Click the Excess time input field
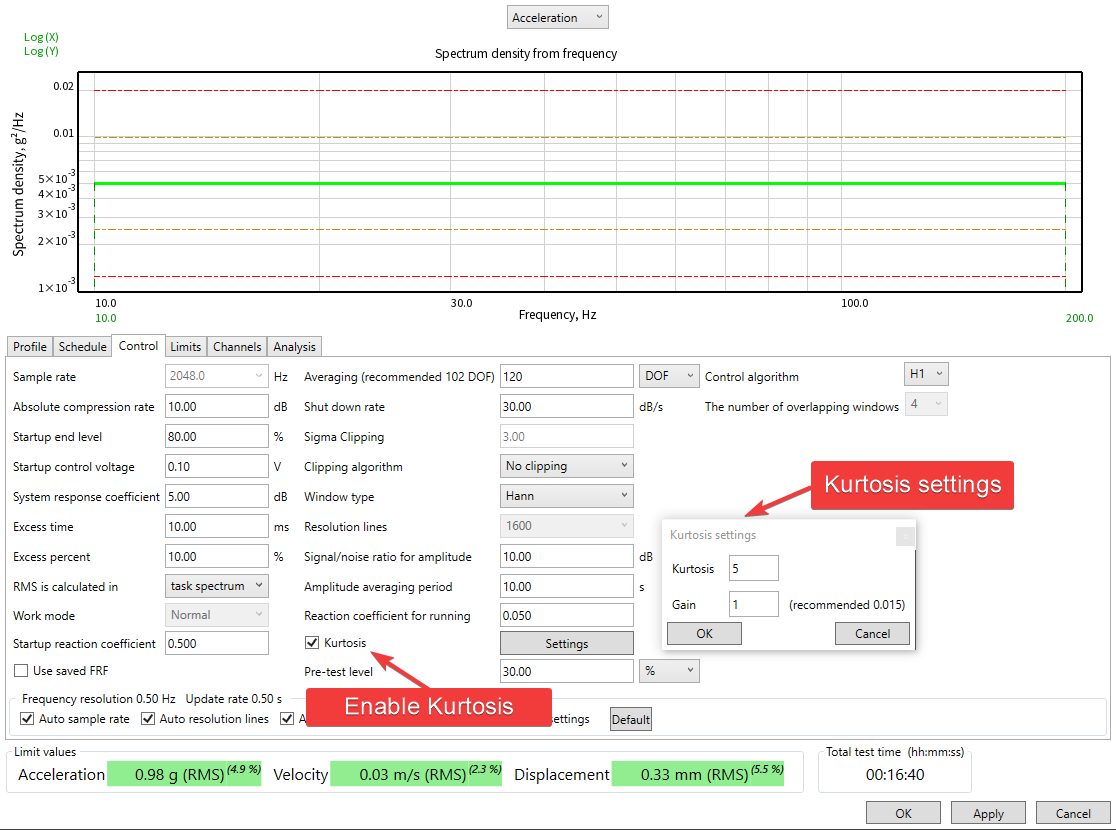 216,527
